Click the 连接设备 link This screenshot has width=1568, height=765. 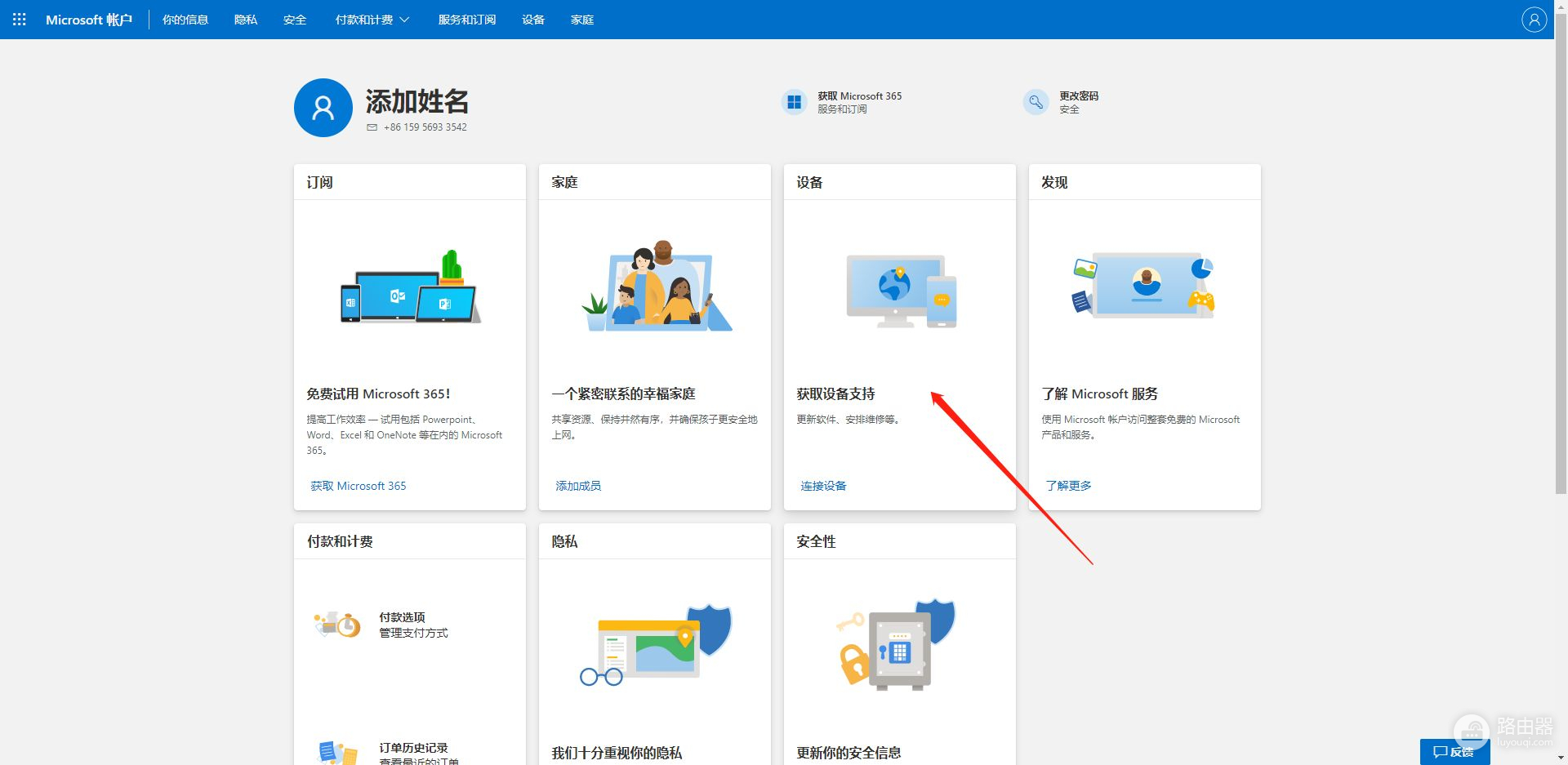click(823, 486)
